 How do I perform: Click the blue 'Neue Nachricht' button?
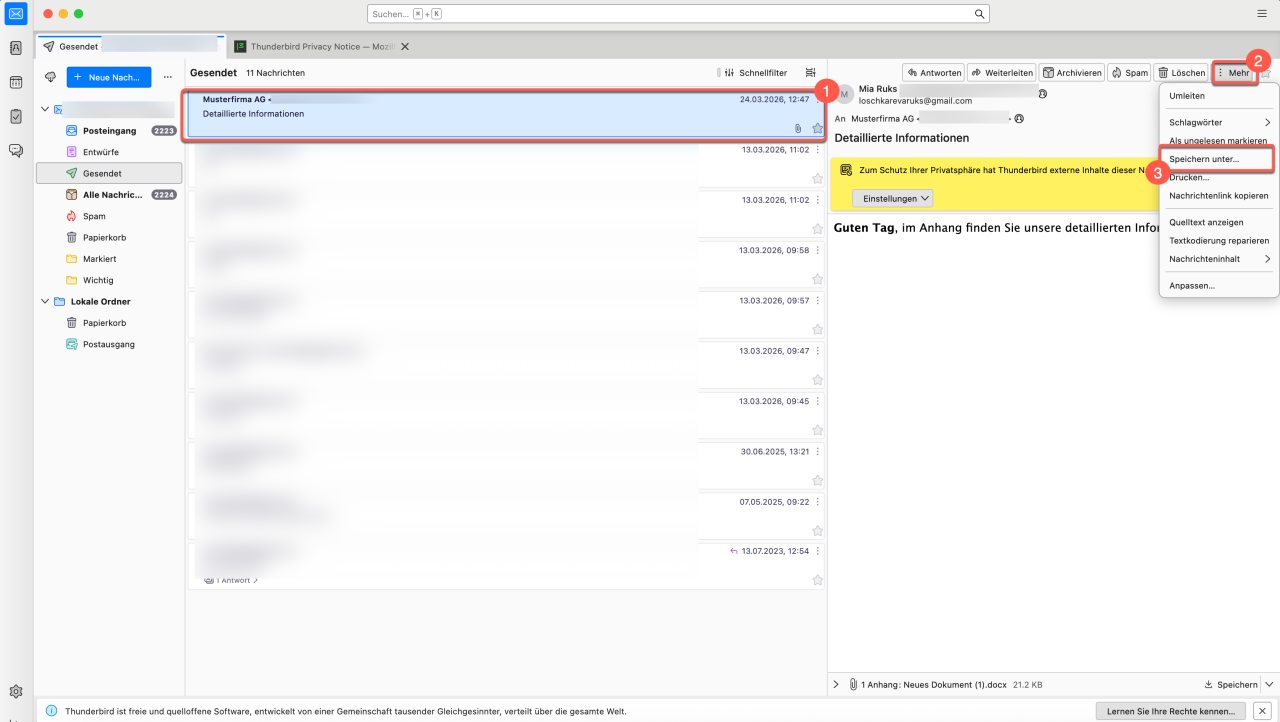(x=109, y=77)
